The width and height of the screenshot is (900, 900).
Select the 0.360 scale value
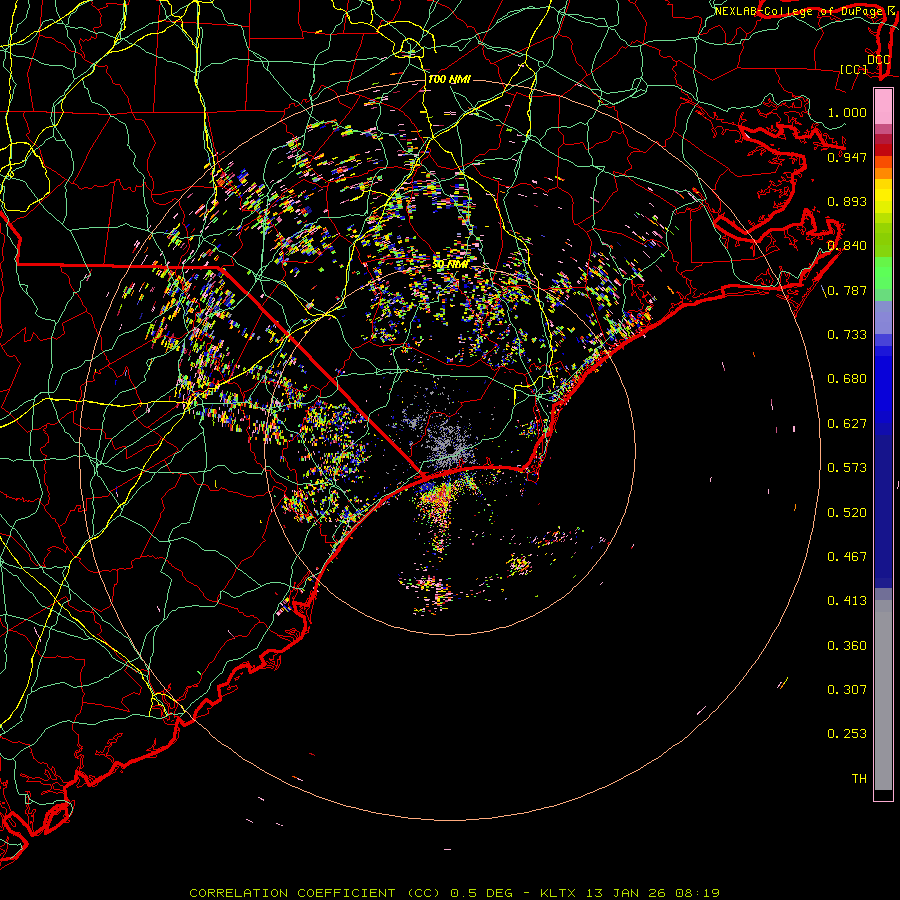click(847, 646)
